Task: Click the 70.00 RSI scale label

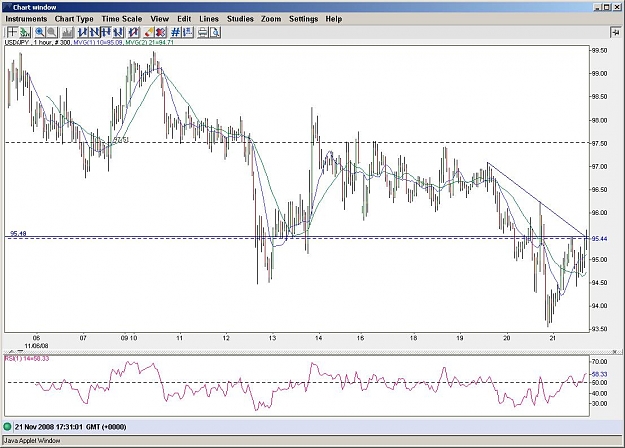Action: point(599,362)
